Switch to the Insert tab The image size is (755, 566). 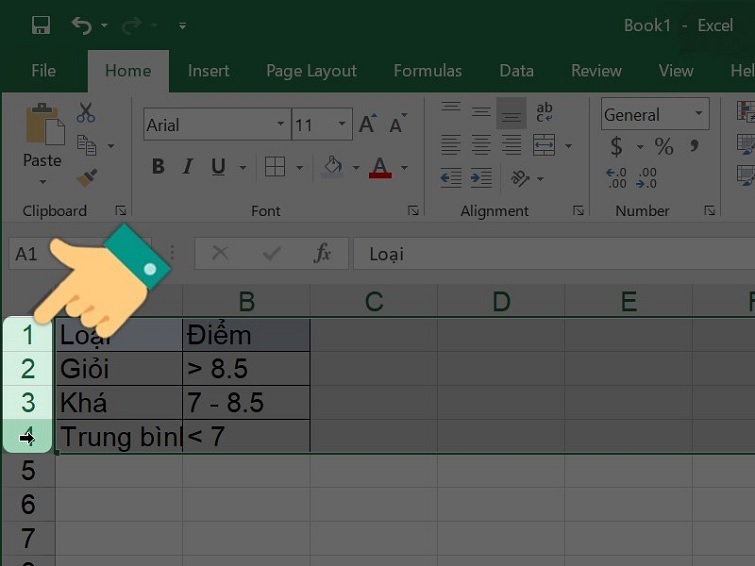coord(208,71)
